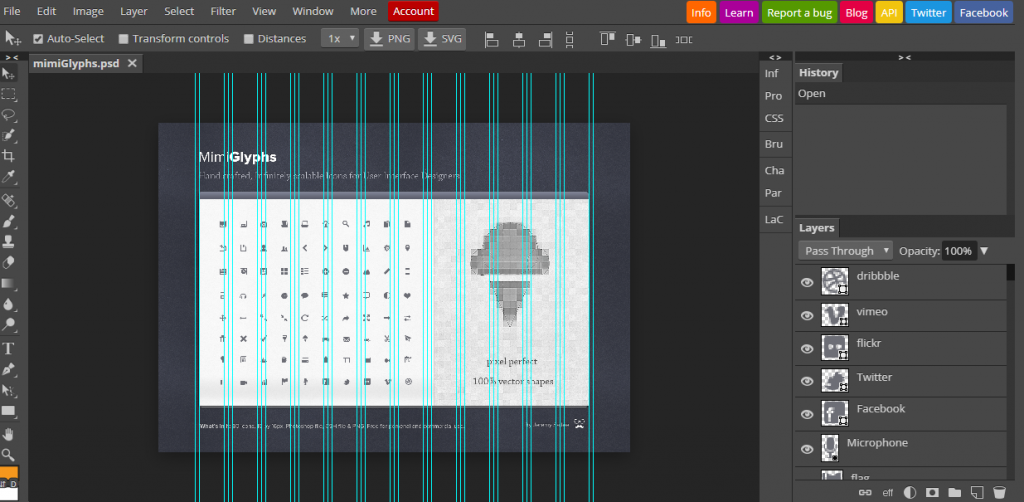Screen dimensions: 1024x502
Task: Align top edges of layers
Action: (x=608, y=39)
